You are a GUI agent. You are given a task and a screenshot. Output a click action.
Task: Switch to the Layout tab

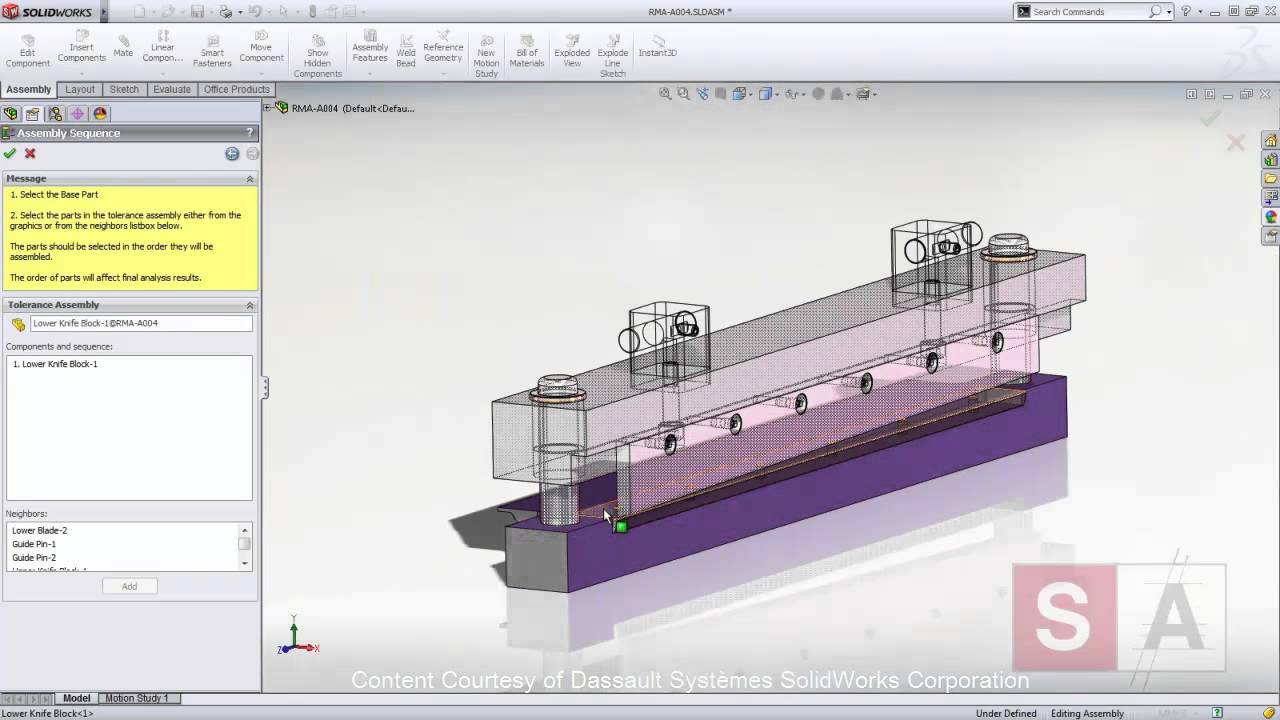click(80, 89)
